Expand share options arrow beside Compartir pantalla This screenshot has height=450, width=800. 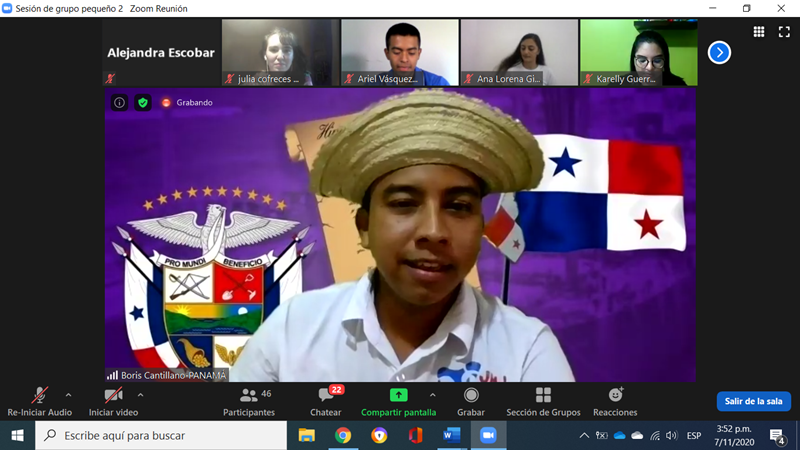[x=433, y=395]
